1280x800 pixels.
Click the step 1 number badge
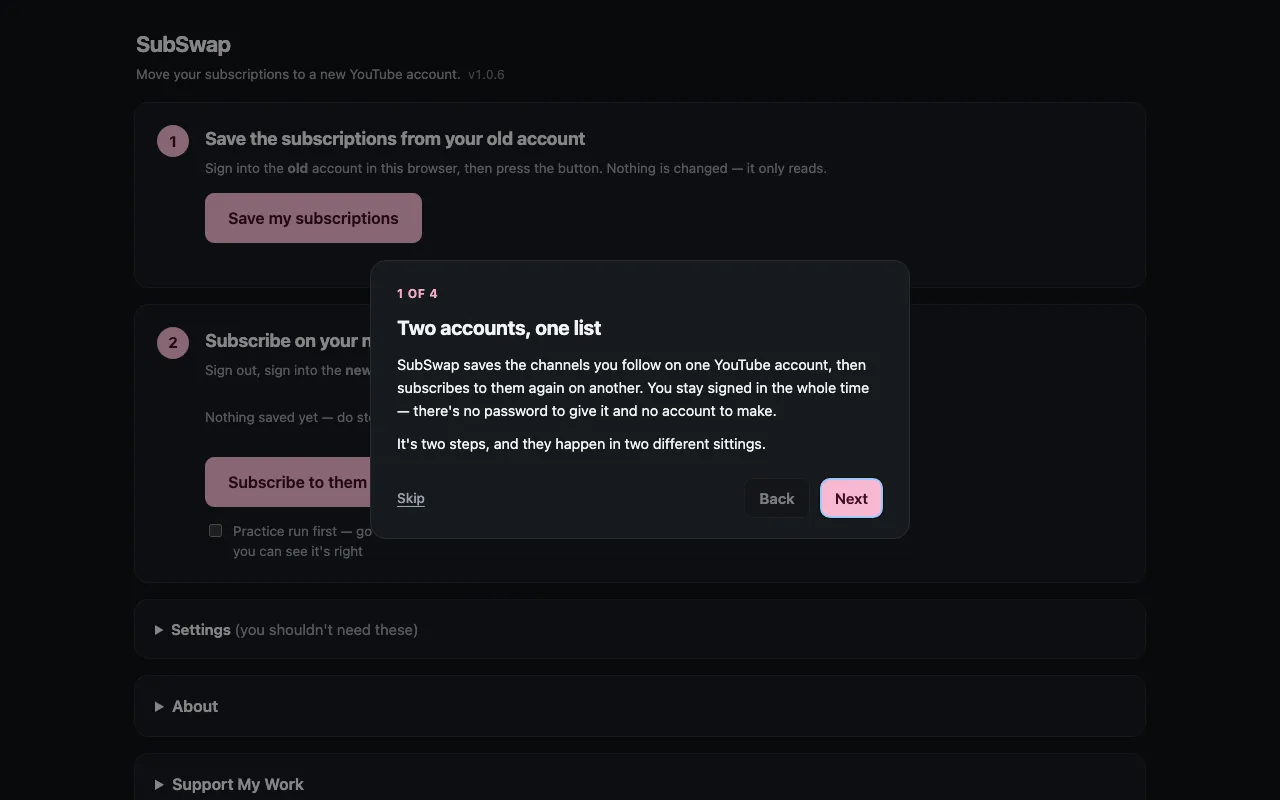[173, 141]
